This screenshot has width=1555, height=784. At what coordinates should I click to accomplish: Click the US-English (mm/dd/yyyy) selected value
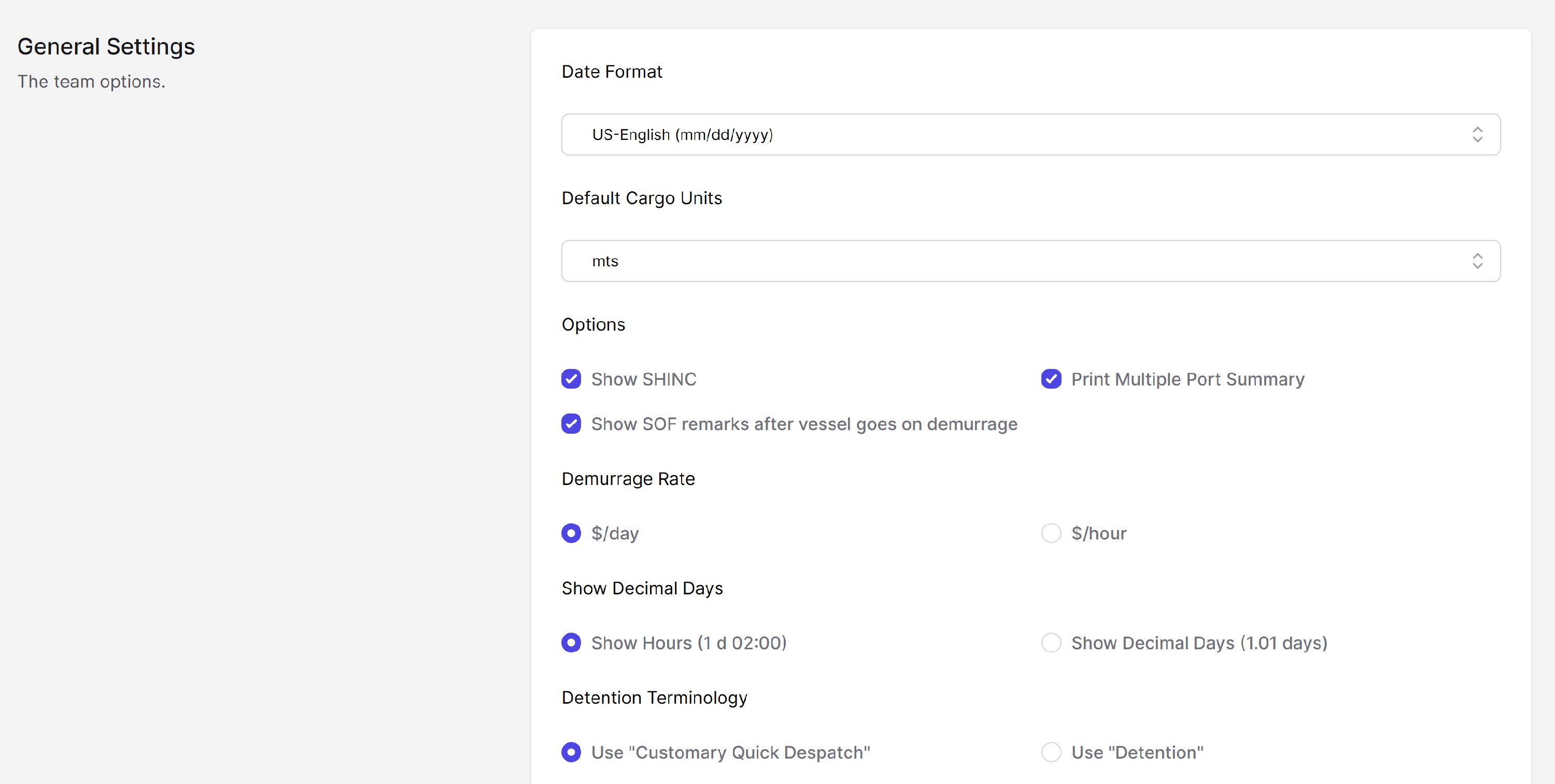pos(682,134)
